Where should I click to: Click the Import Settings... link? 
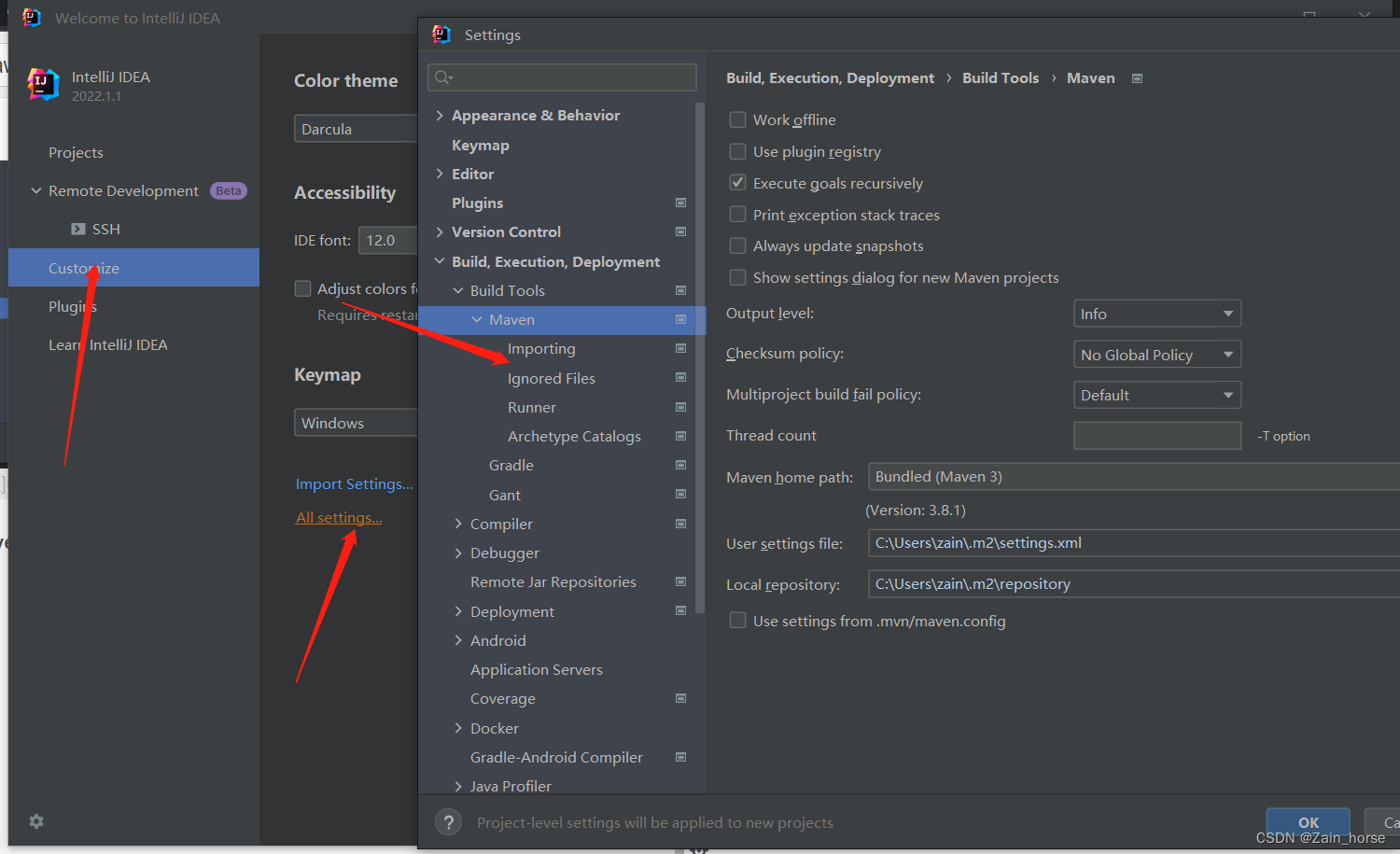pyautogui.click(x=354, y=483)
